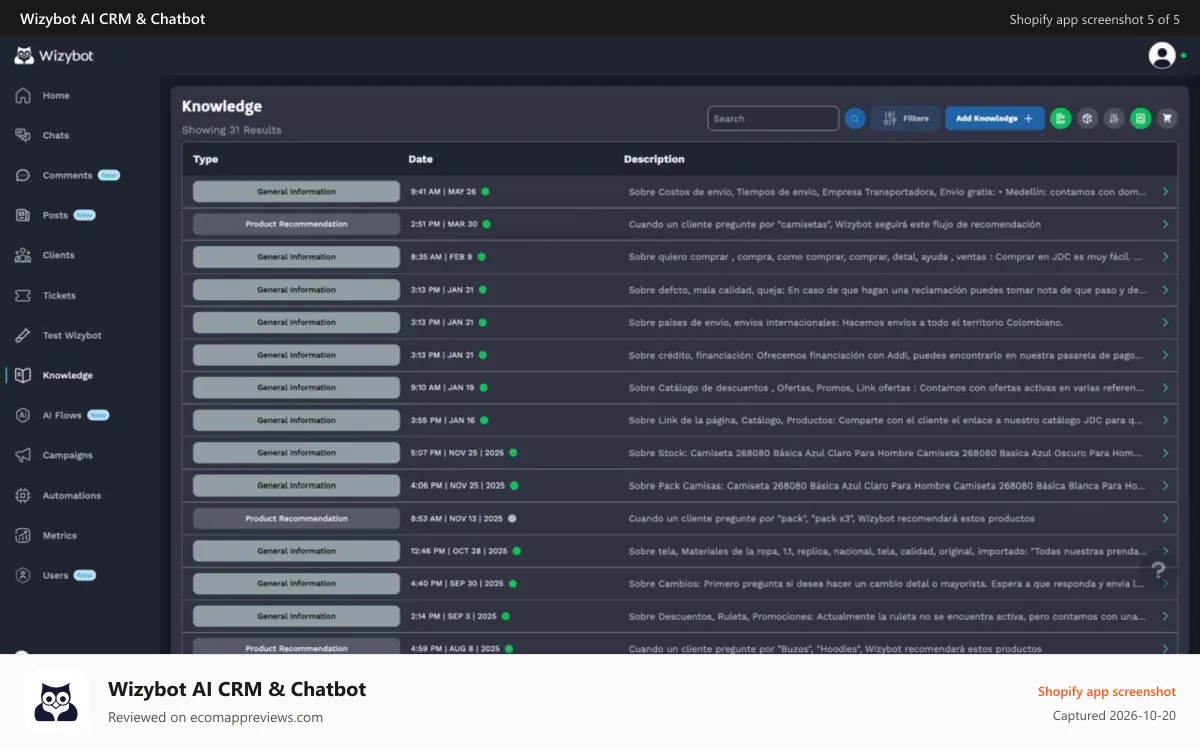
Task: Click the Test Wizybot label in the sidebar
Action: pos(72,336)
